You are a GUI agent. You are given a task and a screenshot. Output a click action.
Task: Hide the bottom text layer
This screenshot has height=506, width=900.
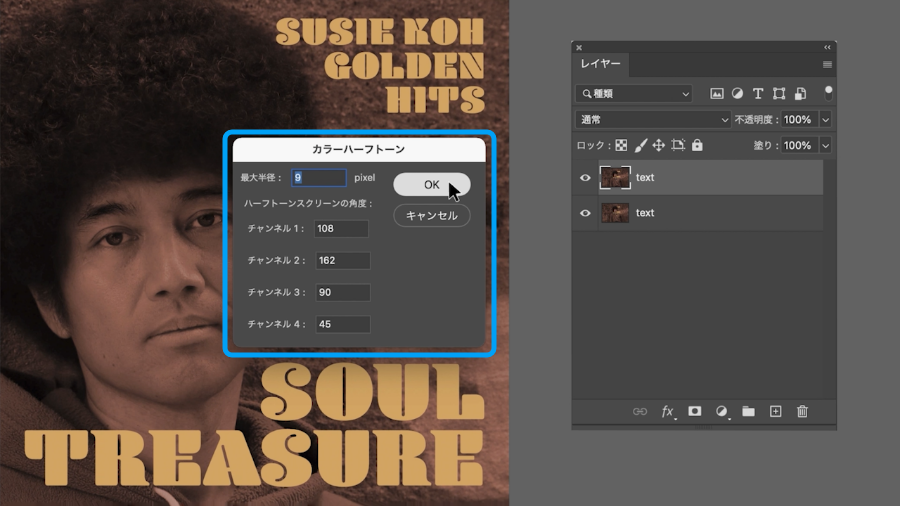coord(585,213)
